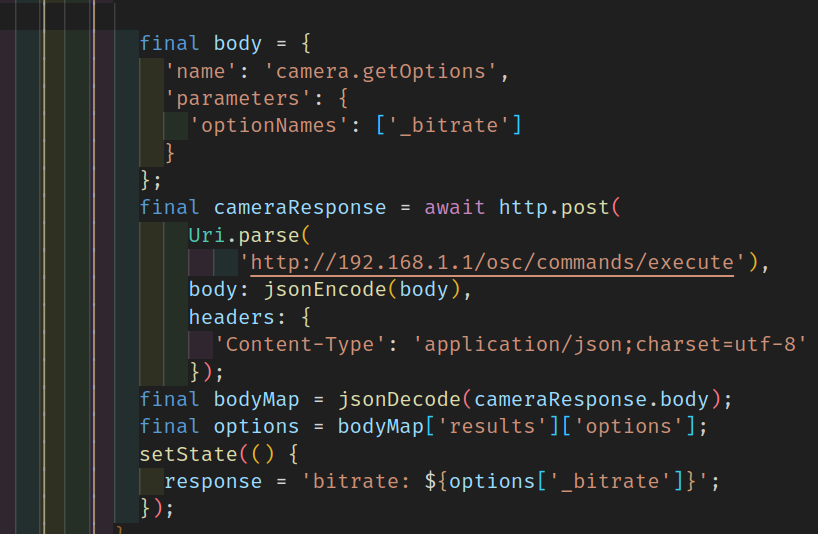This screenshot has width=818, height=534.
Task: Click setState call
Action: pos(188,454)
